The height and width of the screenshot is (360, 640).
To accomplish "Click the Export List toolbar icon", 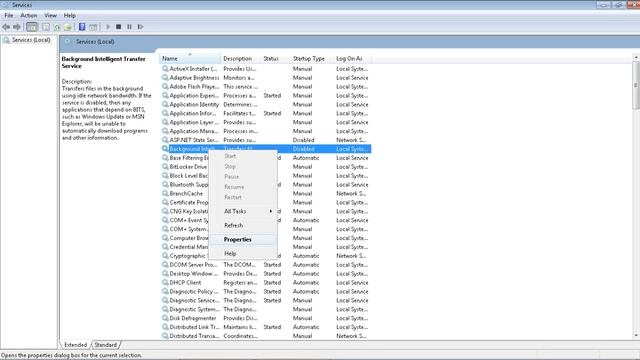I will [x=68, y=27].
